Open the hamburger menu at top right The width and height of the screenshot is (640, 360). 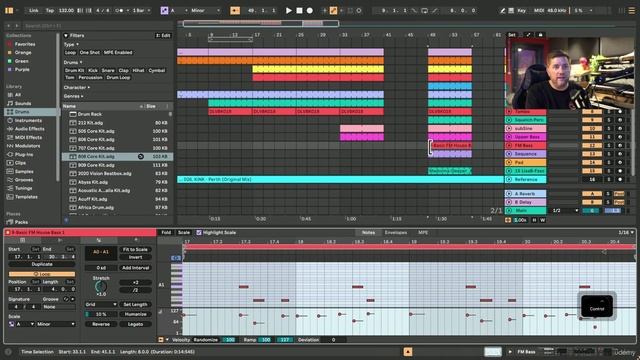(x=631, y=11)
